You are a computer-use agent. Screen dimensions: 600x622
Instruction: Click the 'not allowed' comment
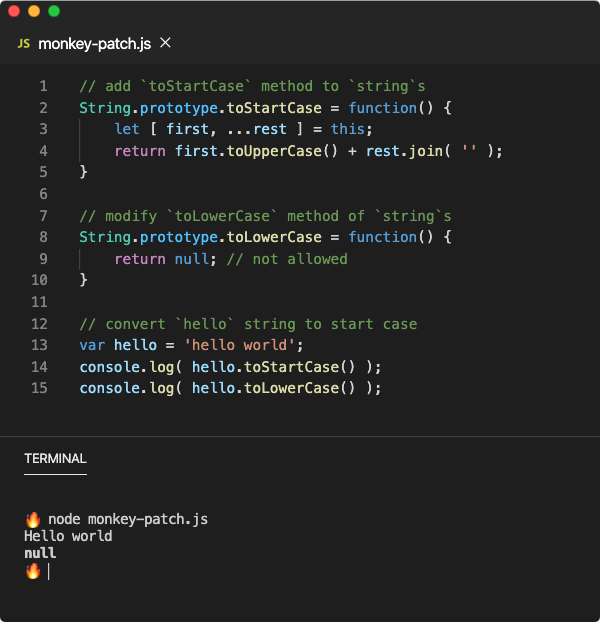[287, 259]
